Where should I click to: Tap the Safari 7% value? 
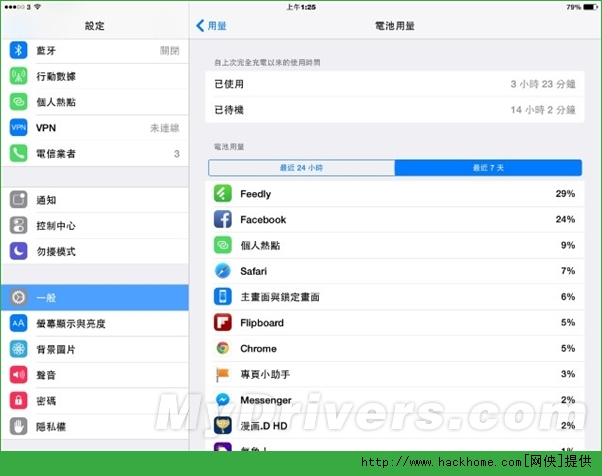pyautogui.click(x=568, y=271)
